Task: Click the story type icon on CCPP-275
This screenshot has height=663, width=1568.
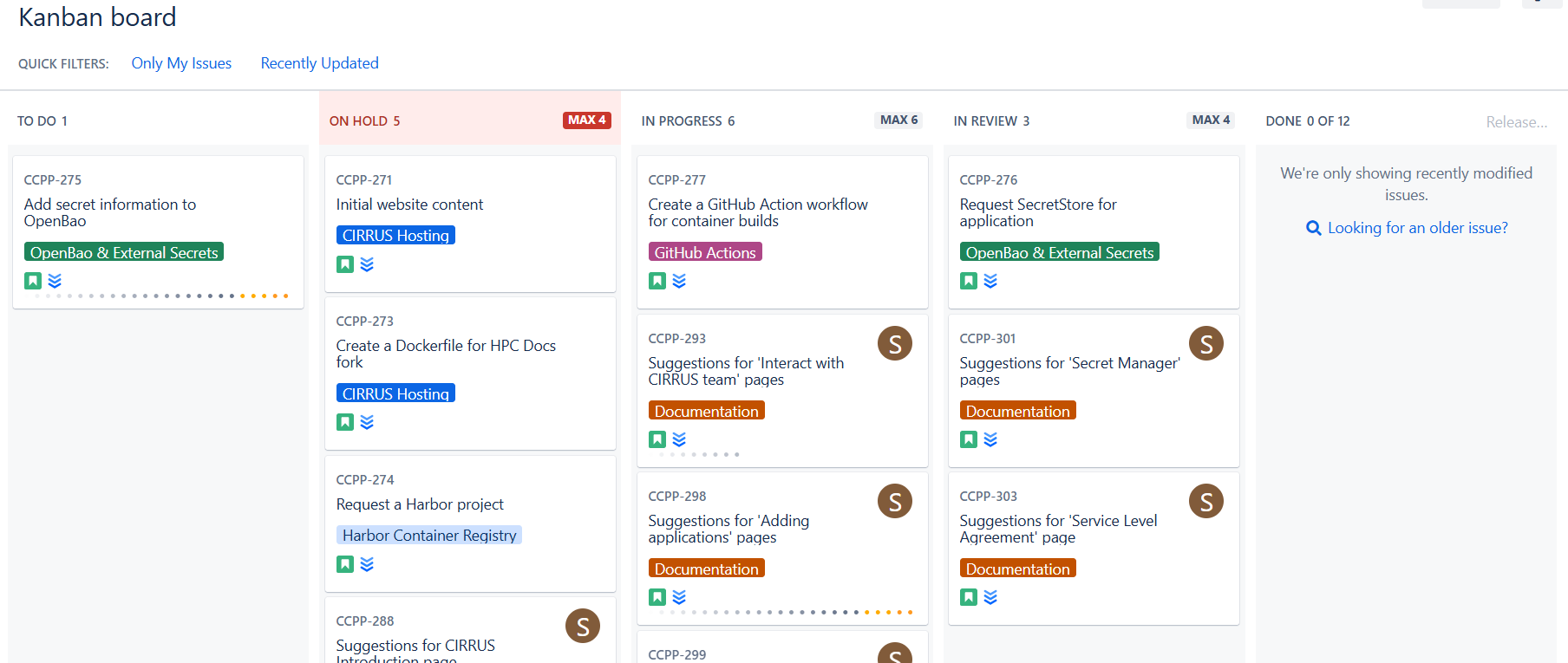Action: (33, 281)
